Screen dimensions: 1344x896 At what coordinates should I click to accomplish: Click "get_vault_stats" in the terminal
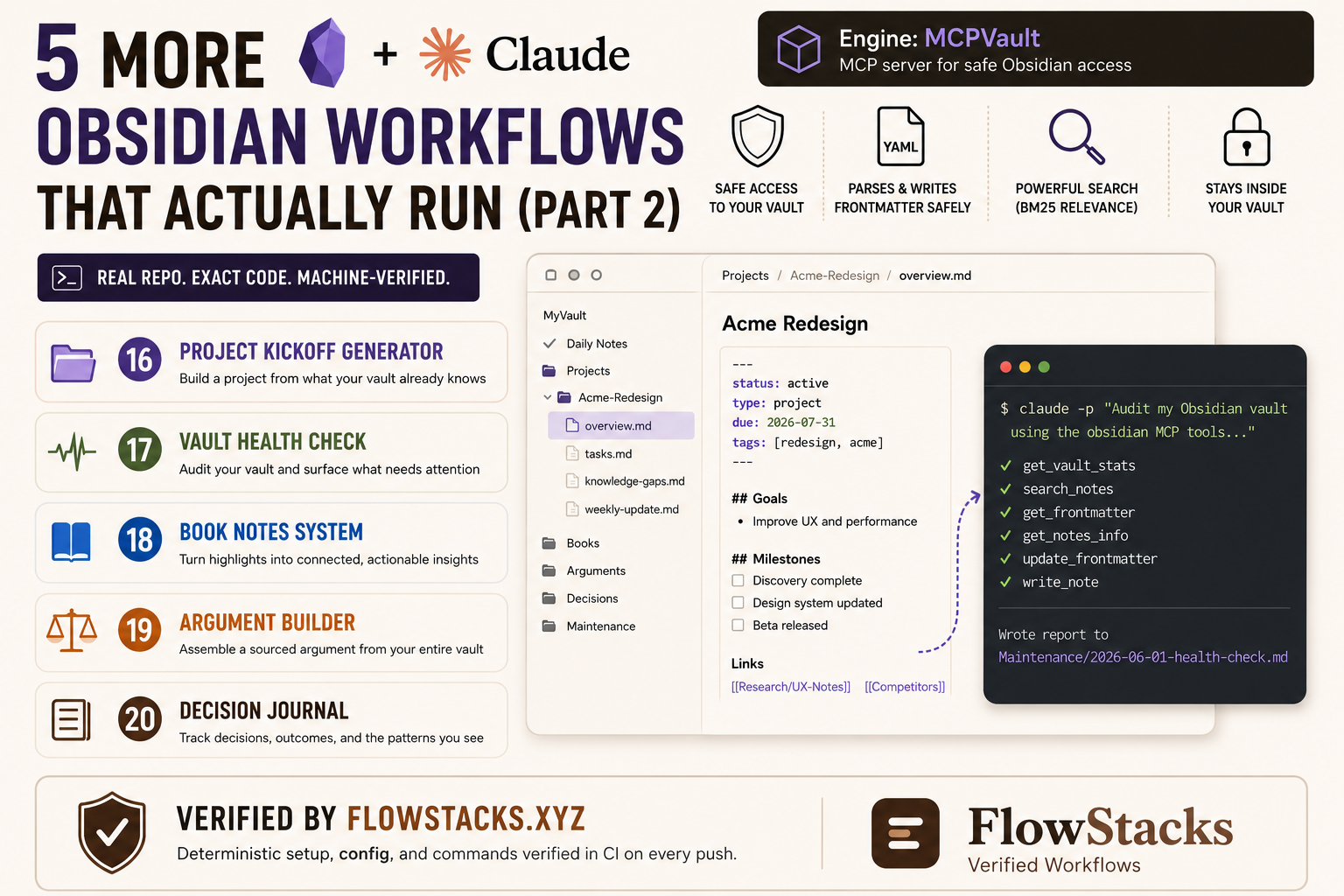tap(1079, 465)
